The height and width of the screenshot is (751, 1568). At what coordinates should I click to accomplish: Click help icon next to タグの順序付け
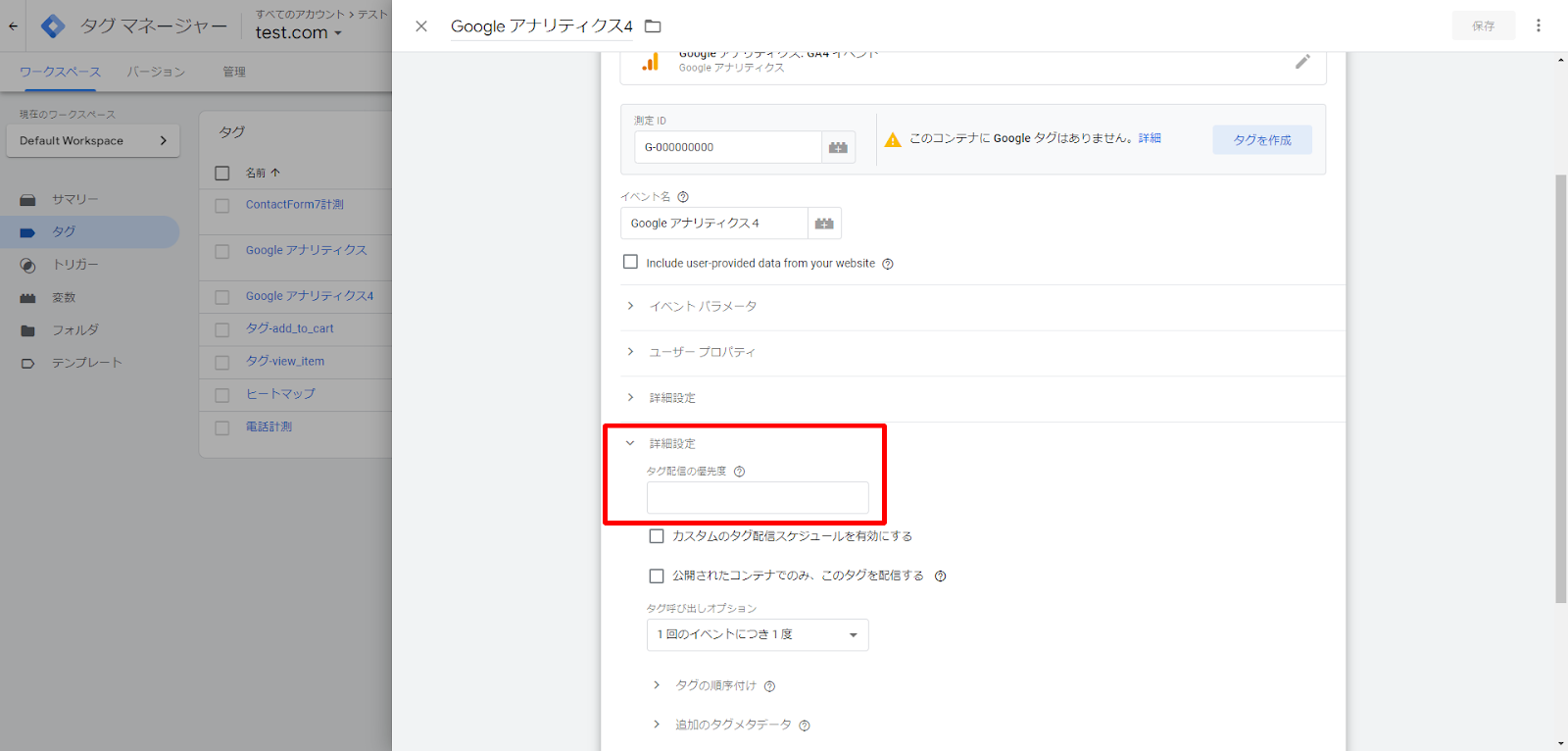(769, 686)
